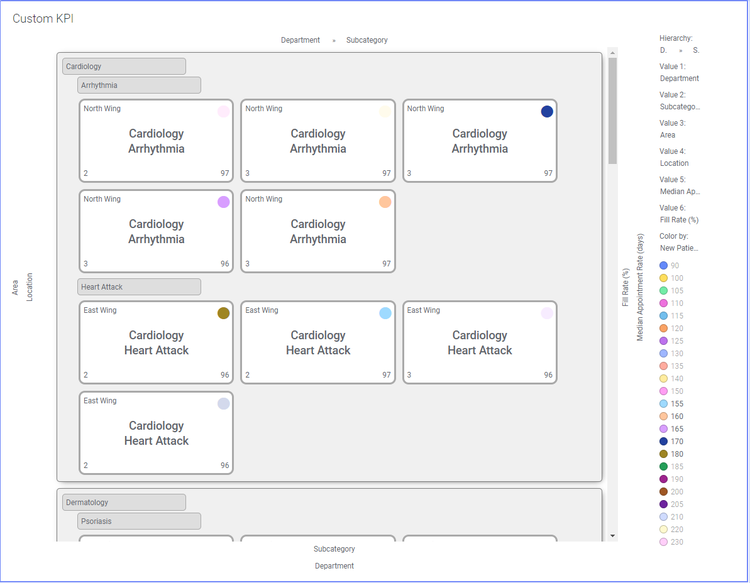Collapse the Arrhythmia subgroup header
The image size is (750, 583).
pos(139,85)
